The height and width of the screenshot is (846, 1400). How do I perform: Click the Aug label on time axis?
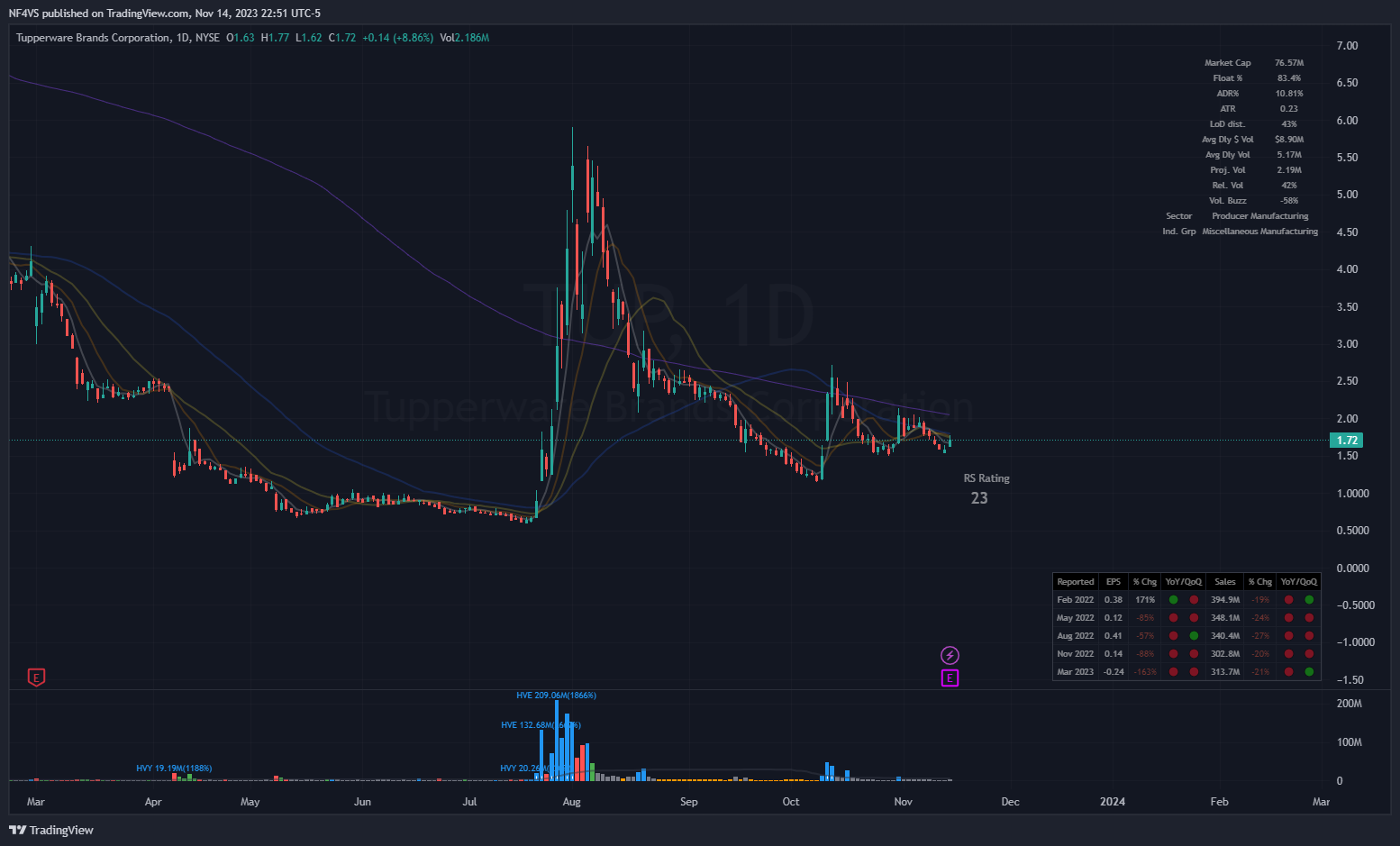571,802
